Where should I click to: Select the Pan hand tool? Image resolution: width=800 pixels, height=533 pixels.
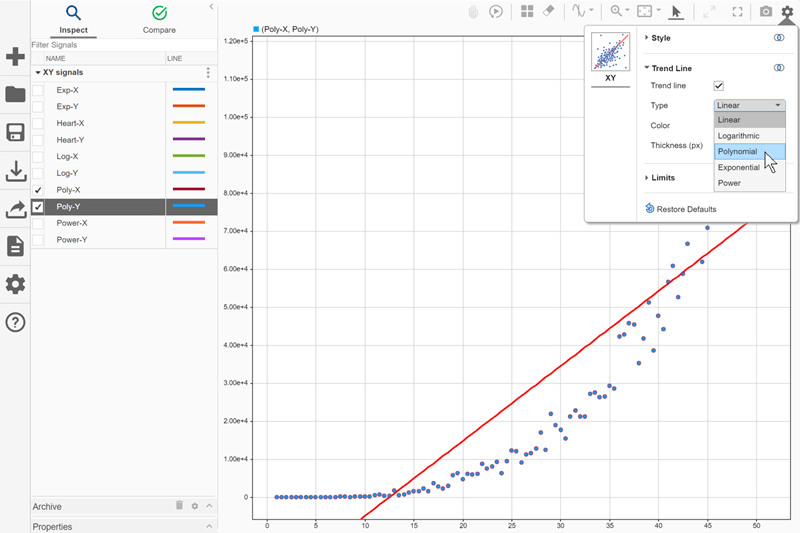[x=473, y=12]
